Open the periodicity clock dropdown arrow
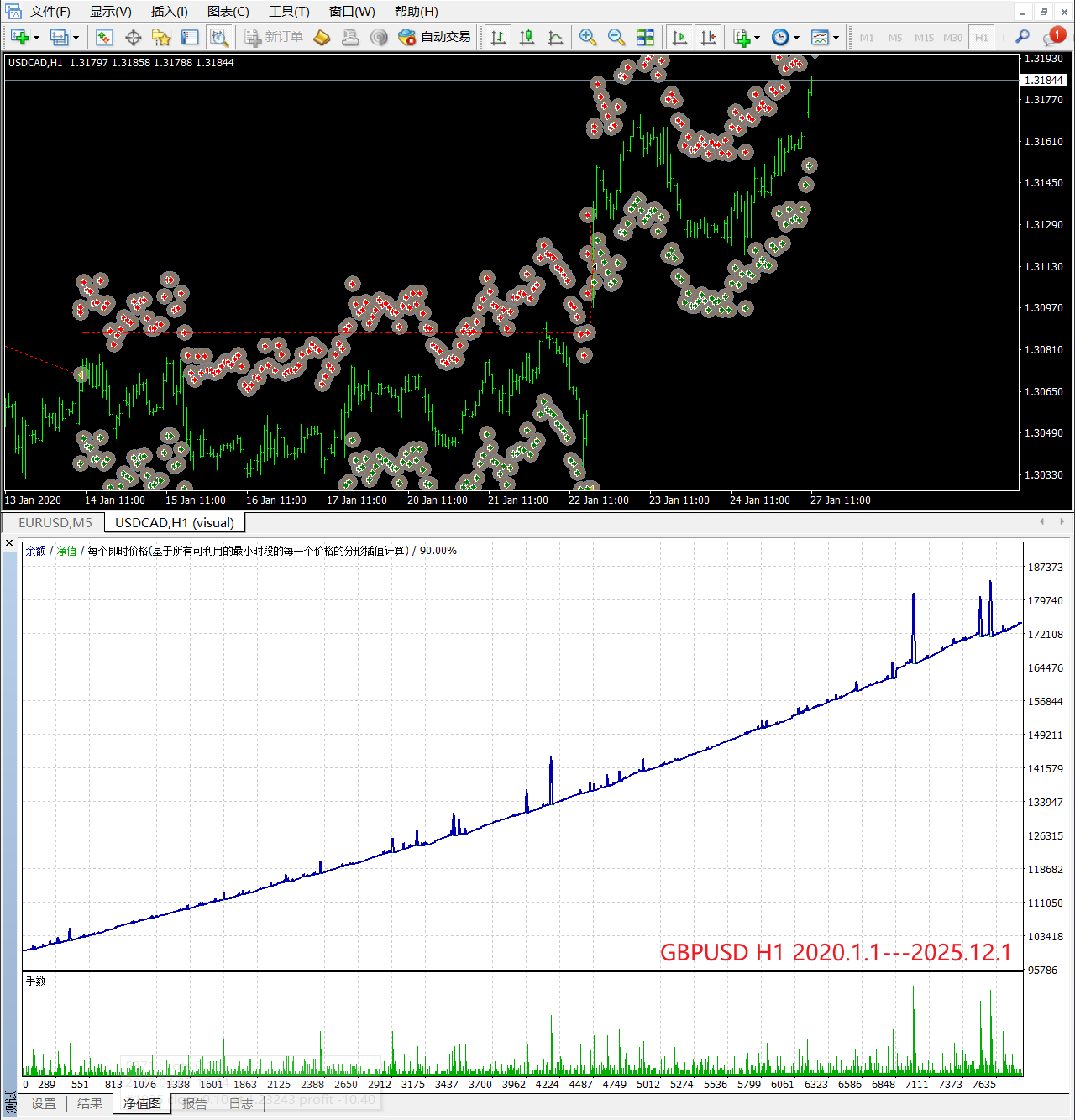This screenshot has width=1075, height=1120. (x=796, y=38)
